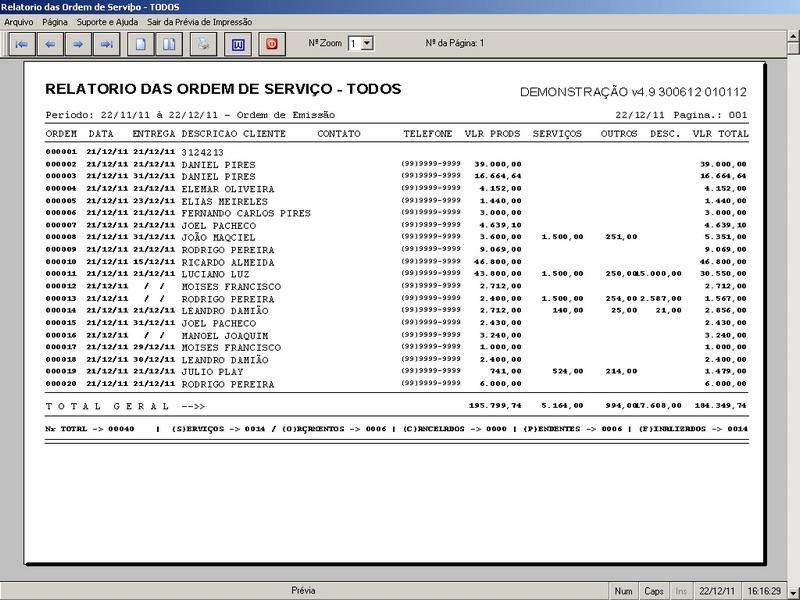Click the Periodo 22/11/11 à 22/12/11 line
Screen dimensions: 800x600
click(x=190, y=115)
